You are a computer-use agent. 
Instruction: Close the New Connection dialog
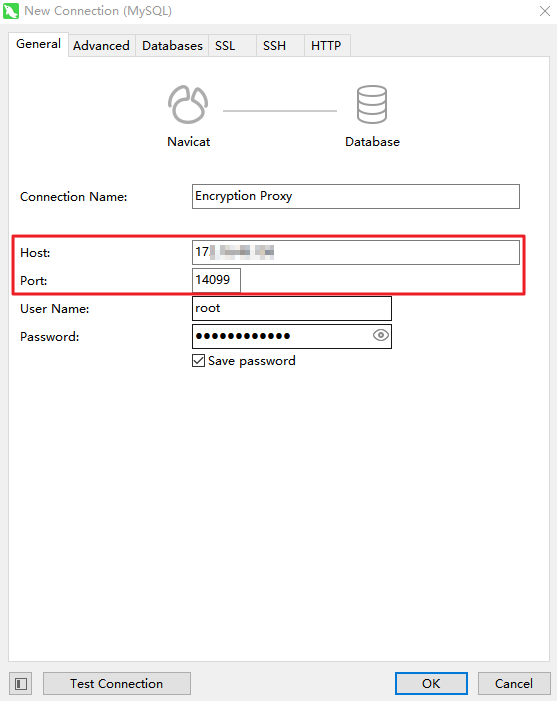pyautogui.click(x=544, y=11)
